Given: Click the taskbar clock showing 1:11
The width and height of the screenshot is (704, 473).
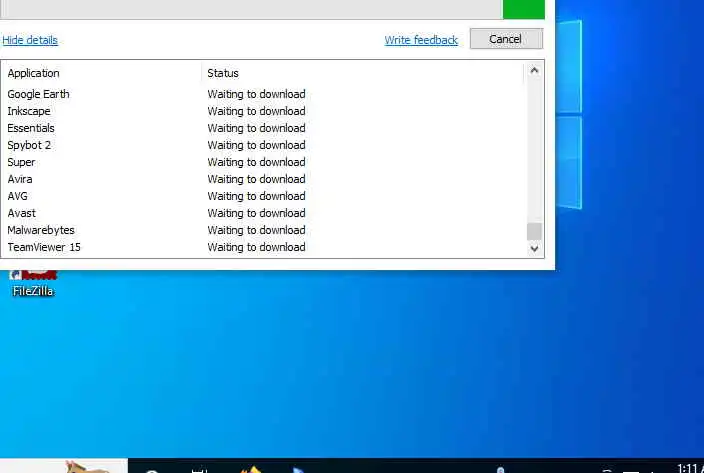Looking at the screenshot, I should pos(690,468).
